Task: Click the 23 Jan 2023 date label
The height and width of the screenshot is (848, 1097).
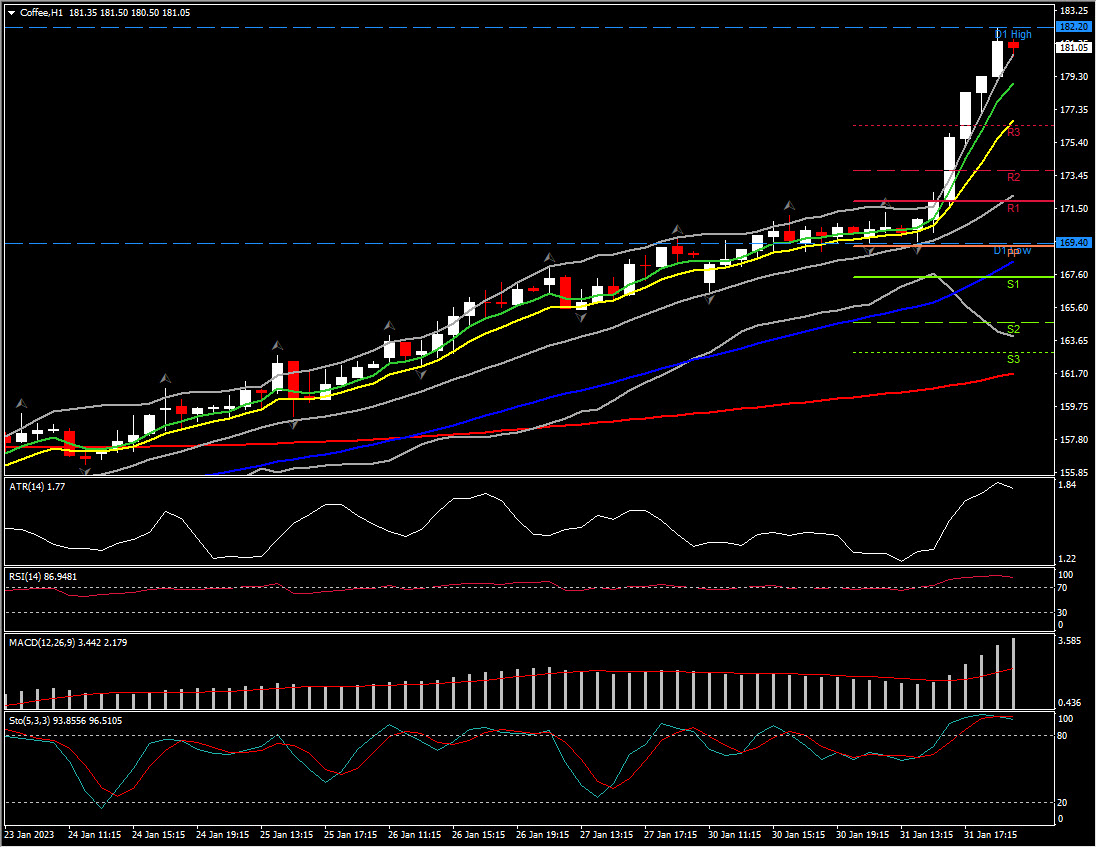Action: [29, 834]
